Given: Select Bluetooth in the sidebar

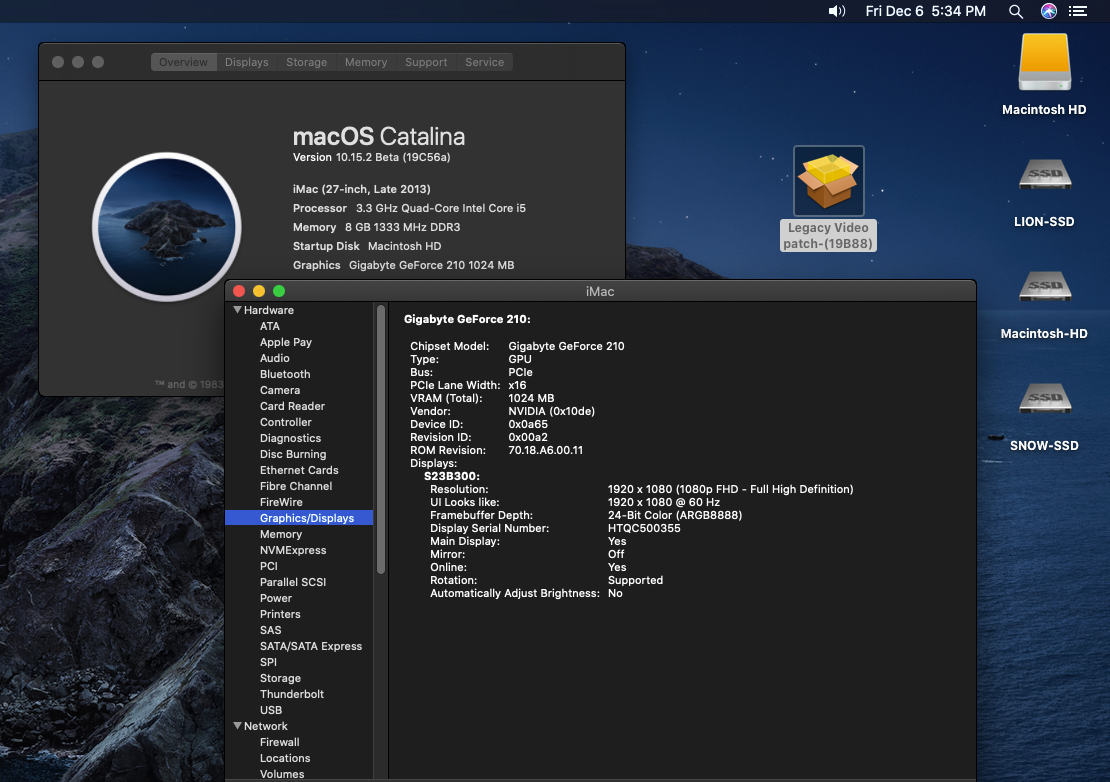Looking at the screenshot, I should 285,374.
